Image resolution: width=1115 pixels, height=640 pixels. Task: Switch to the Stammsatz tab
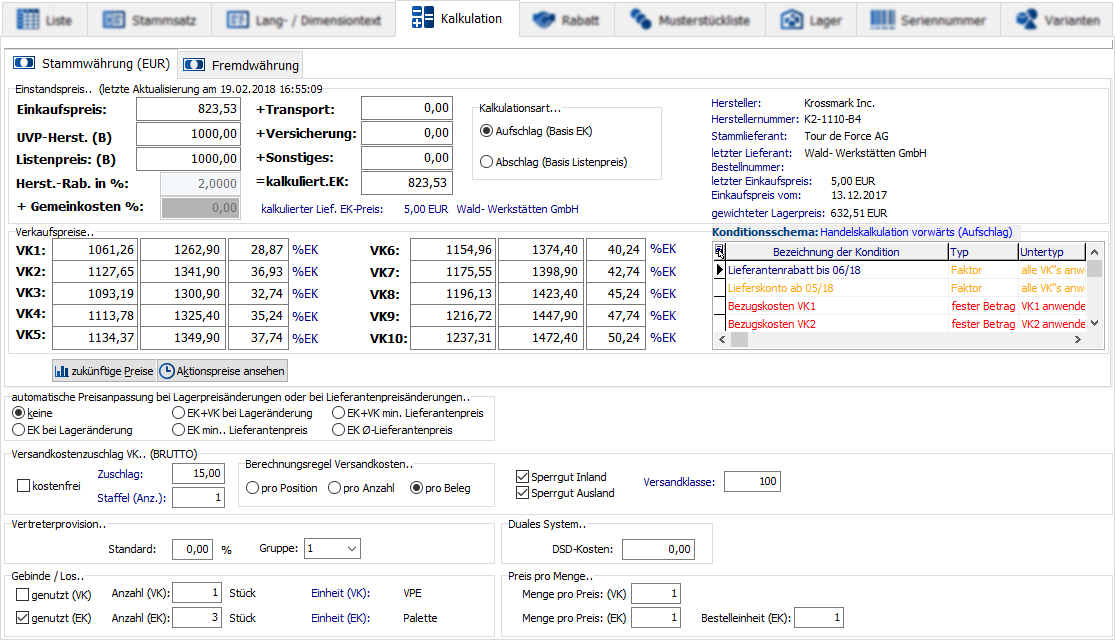pos(149,19)
